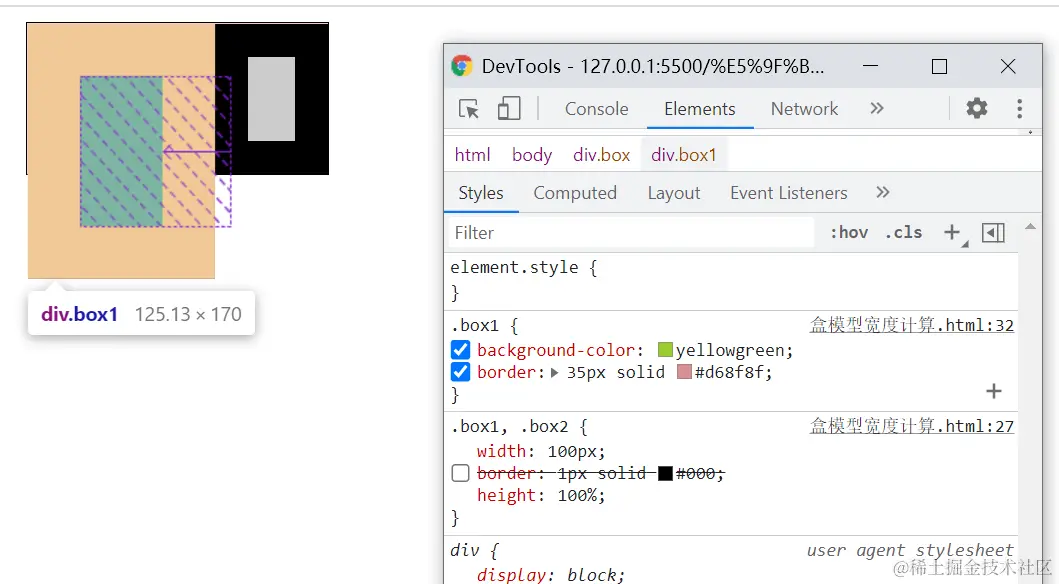Select div.box in the breadcrumb
The height and width of the screenshot is (584, 1059).
pos(601,155)
